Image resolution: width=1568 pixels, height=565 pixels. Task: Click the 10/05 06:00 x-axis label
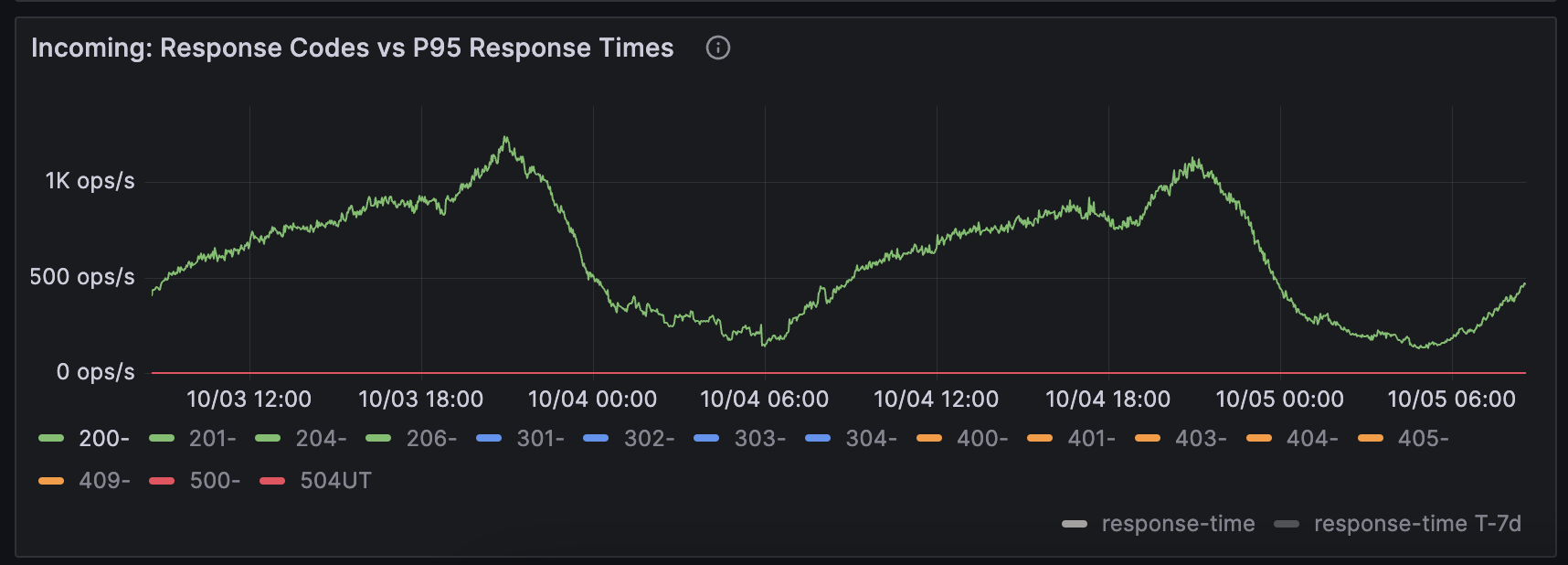(x=1451, y=400)
